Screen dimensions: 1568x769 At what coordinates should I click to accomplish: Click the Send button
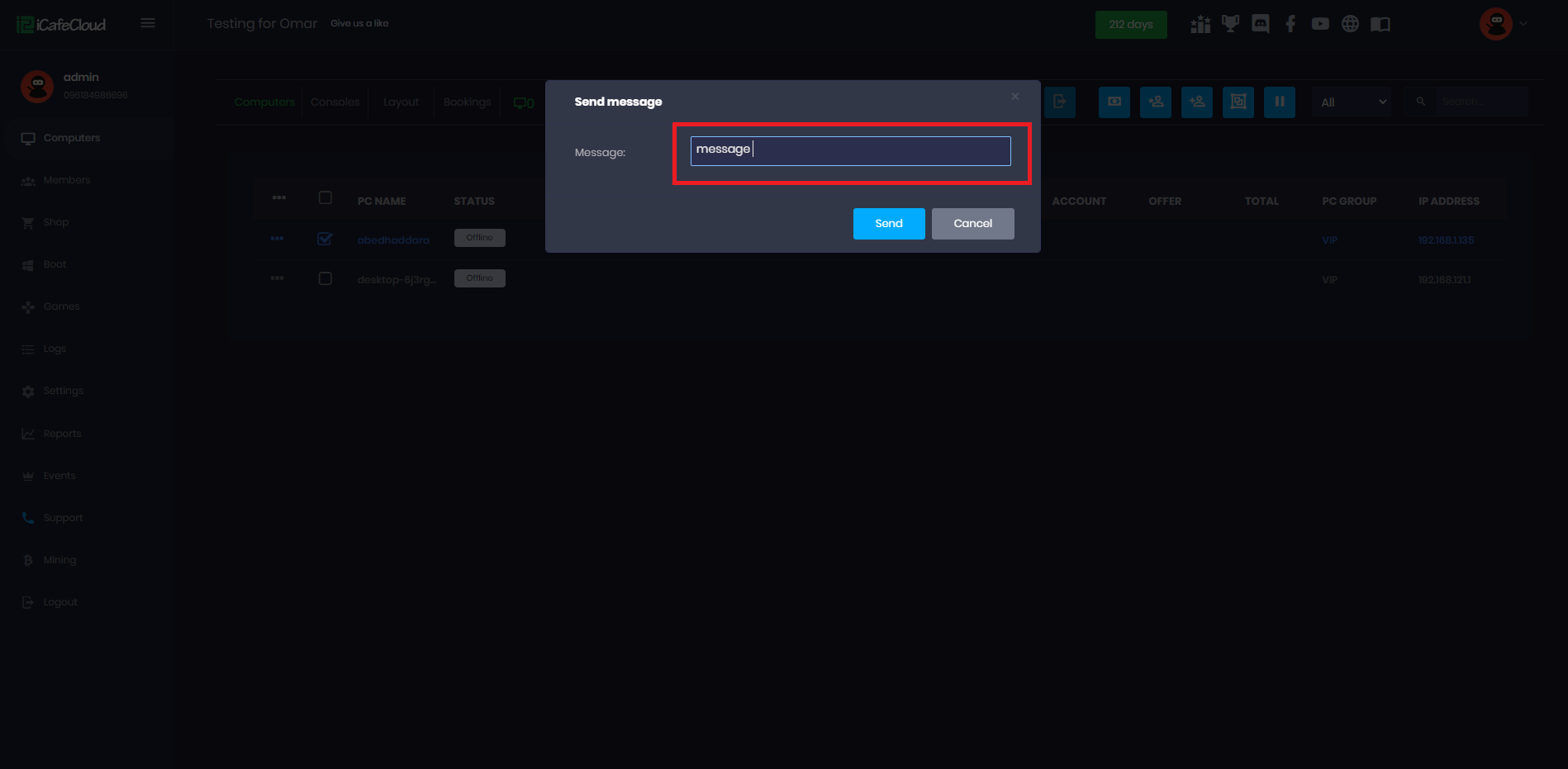click(888, 224)
